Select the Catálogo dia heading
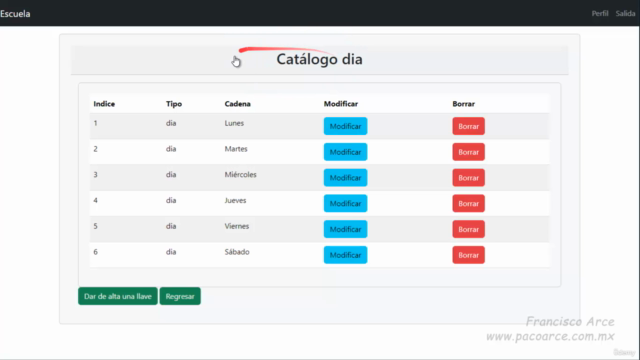Image resolution: width=640 pixels, height=360 pixels. [x=319, y=59]
